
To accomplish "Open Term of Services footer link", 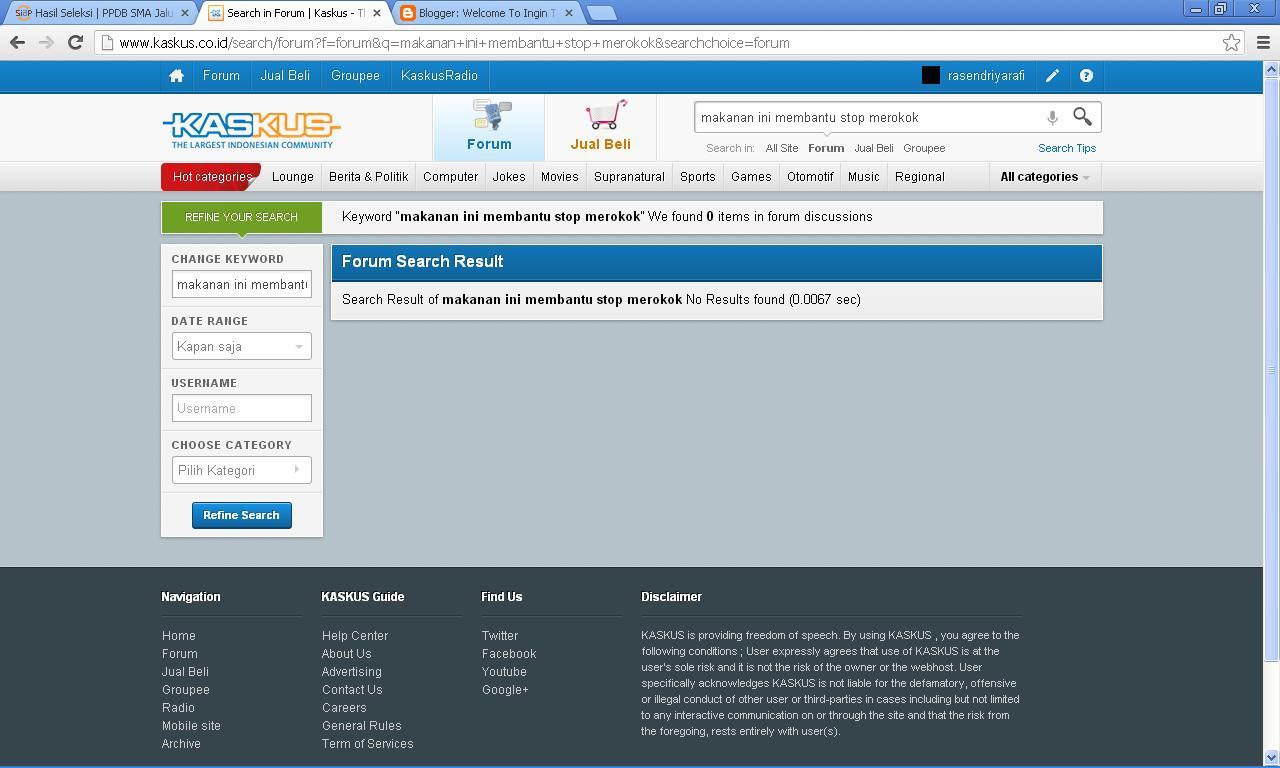I will [x=367, y=744].
